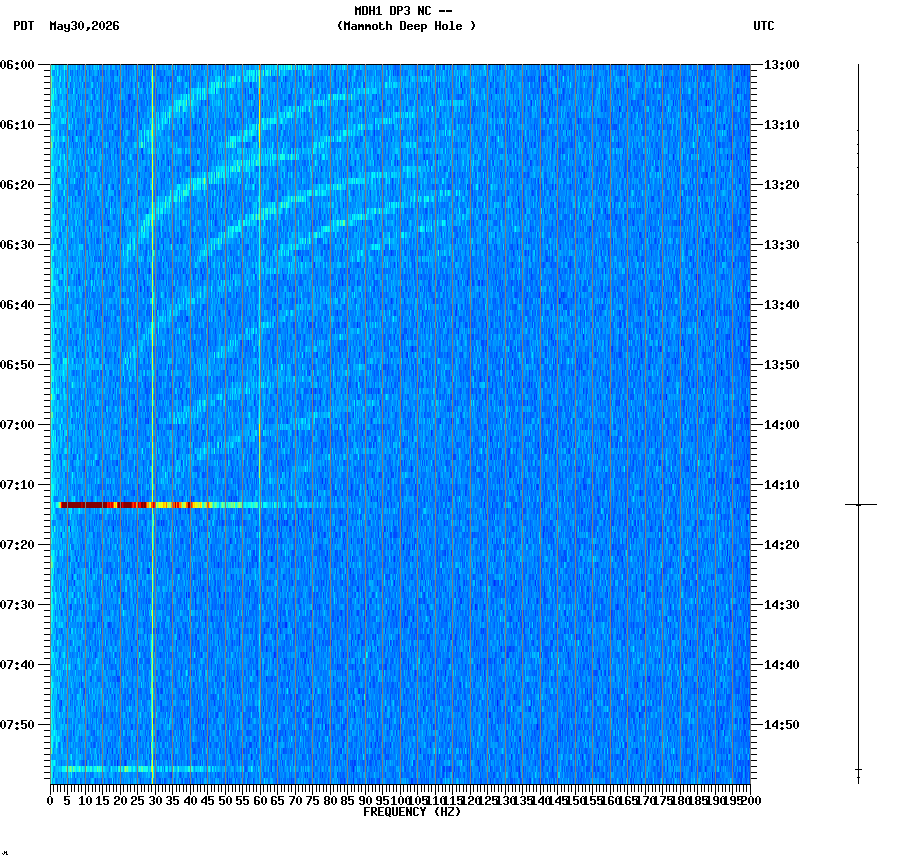Select the 14:30 UTC time label
The height and width of the screenshot is (864, 902).
tap(782, 605)
